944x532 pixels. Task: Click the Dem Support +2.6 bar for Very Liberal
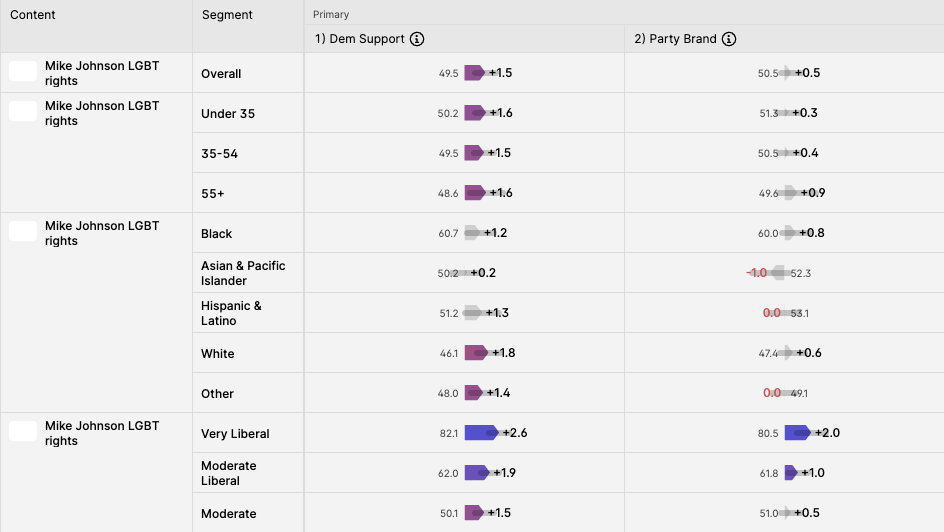pos(482,433)
